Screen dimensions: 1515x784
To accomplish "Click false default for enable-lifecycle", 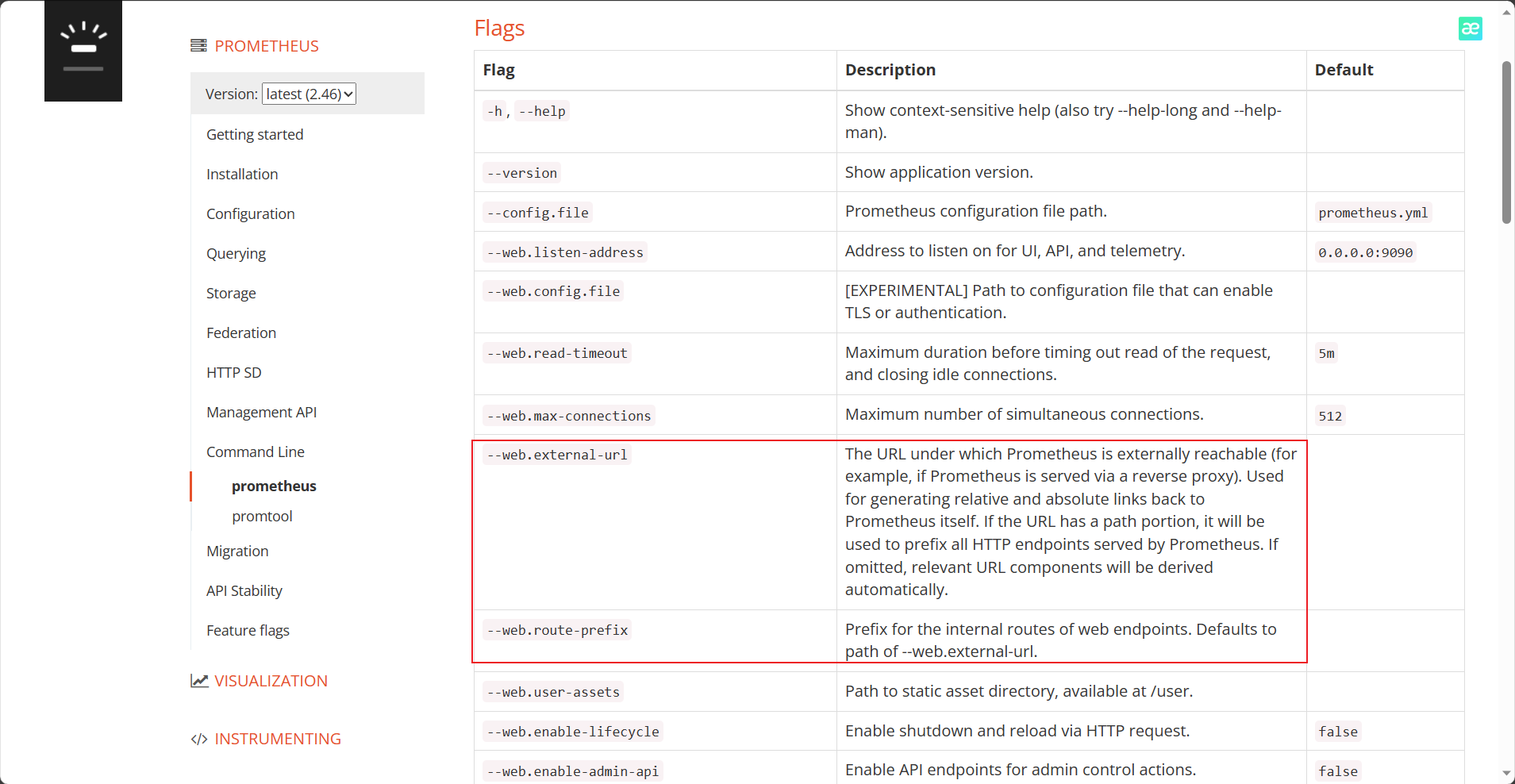I will pyautogui.click(x=1338, y=732).
